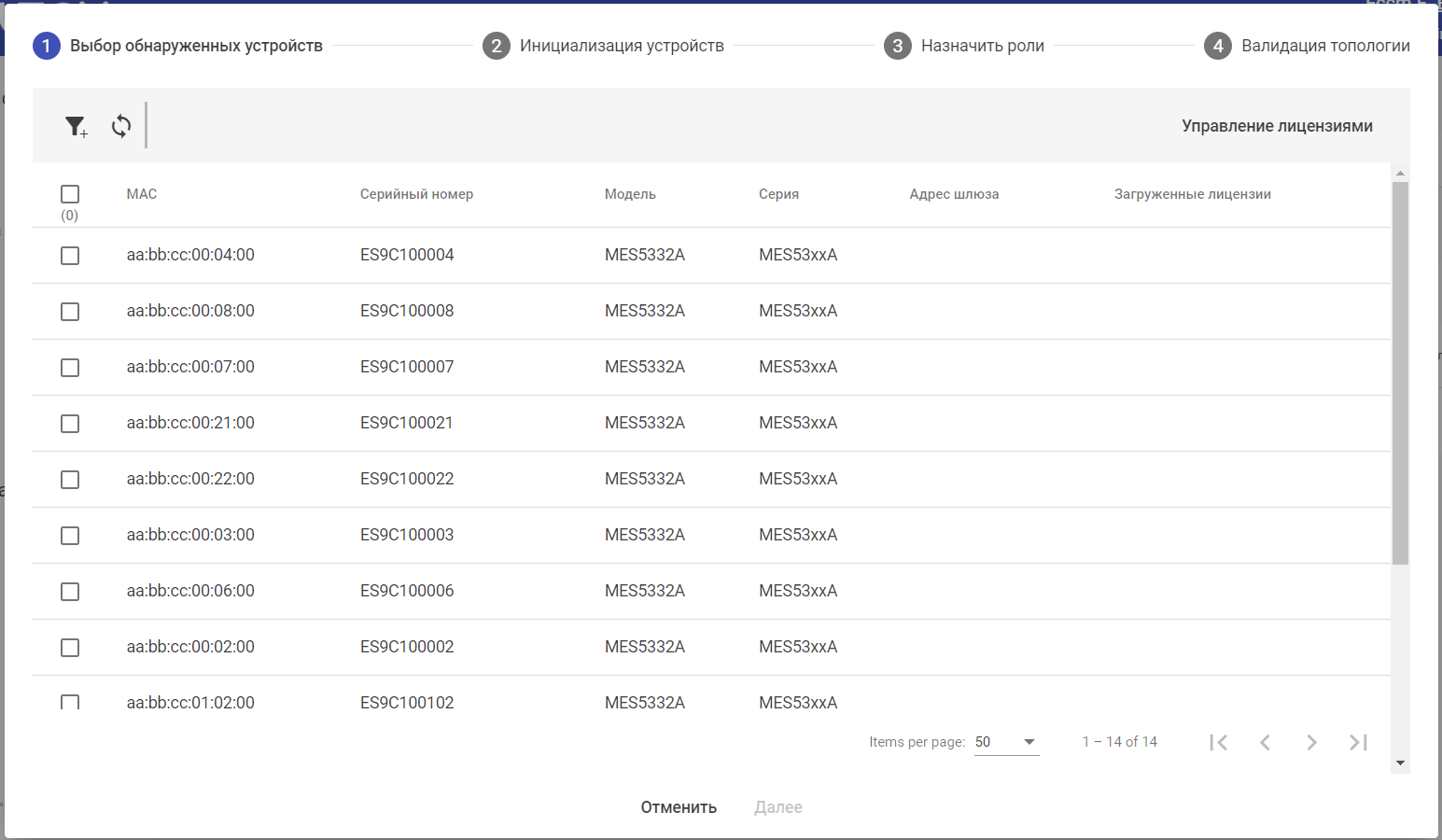The width and height of the screenshot is (1442, 840).
Task: Check device aa:bb:cc:00:04:00
Action: pos(70,256)
